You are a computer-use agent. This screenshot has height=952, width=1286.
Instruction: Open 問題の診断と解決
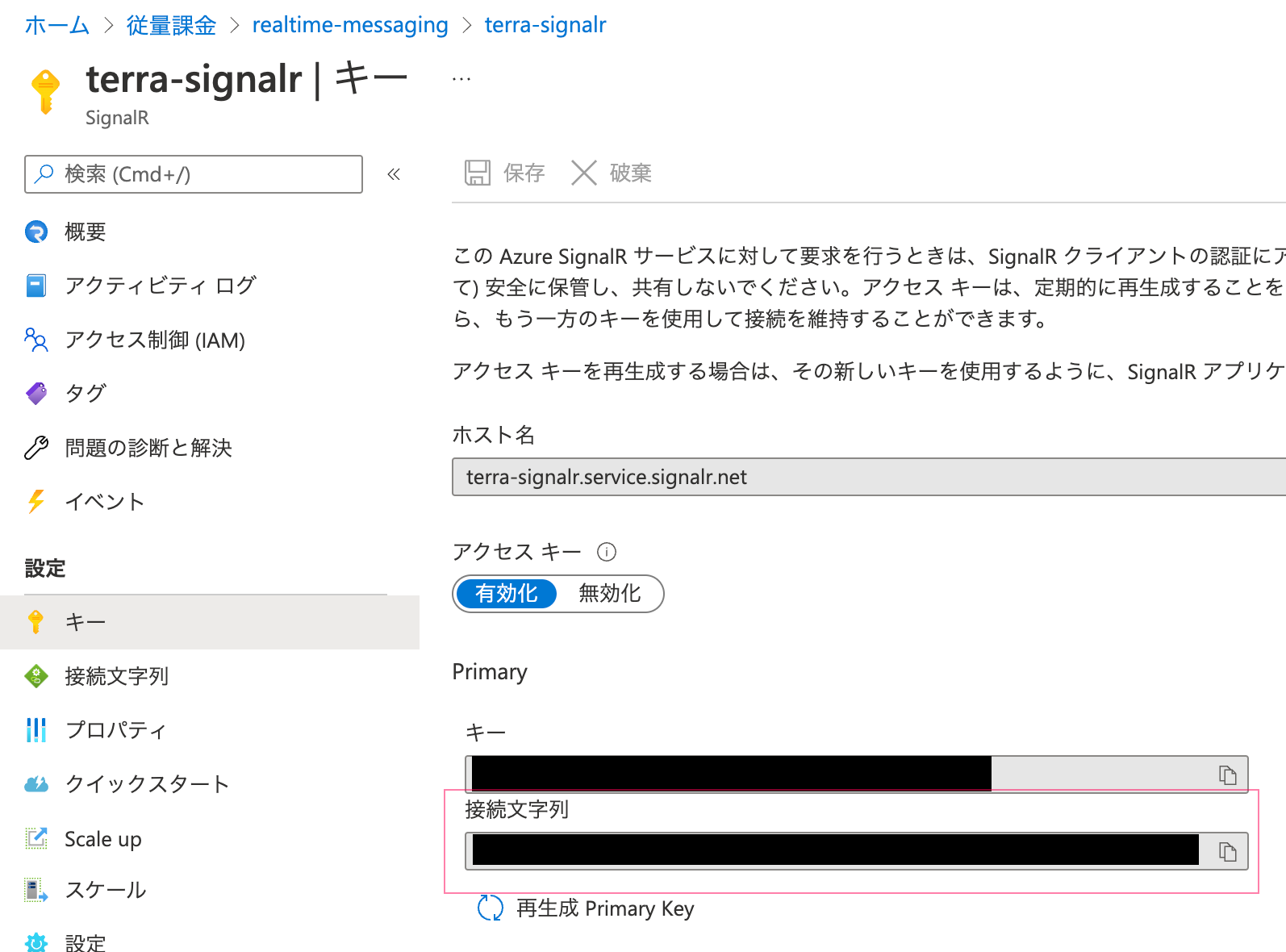pyautogui.click(x=148, y=448)
